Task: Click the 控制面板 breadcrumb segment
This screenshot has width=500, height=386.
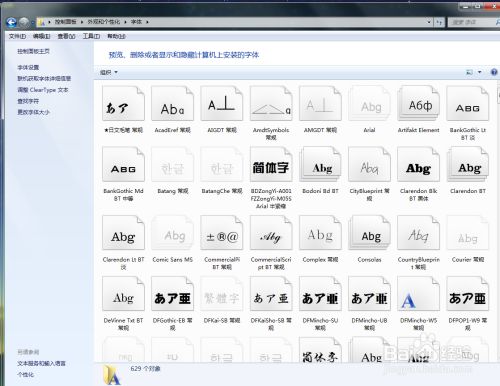Action: point(65,22)
